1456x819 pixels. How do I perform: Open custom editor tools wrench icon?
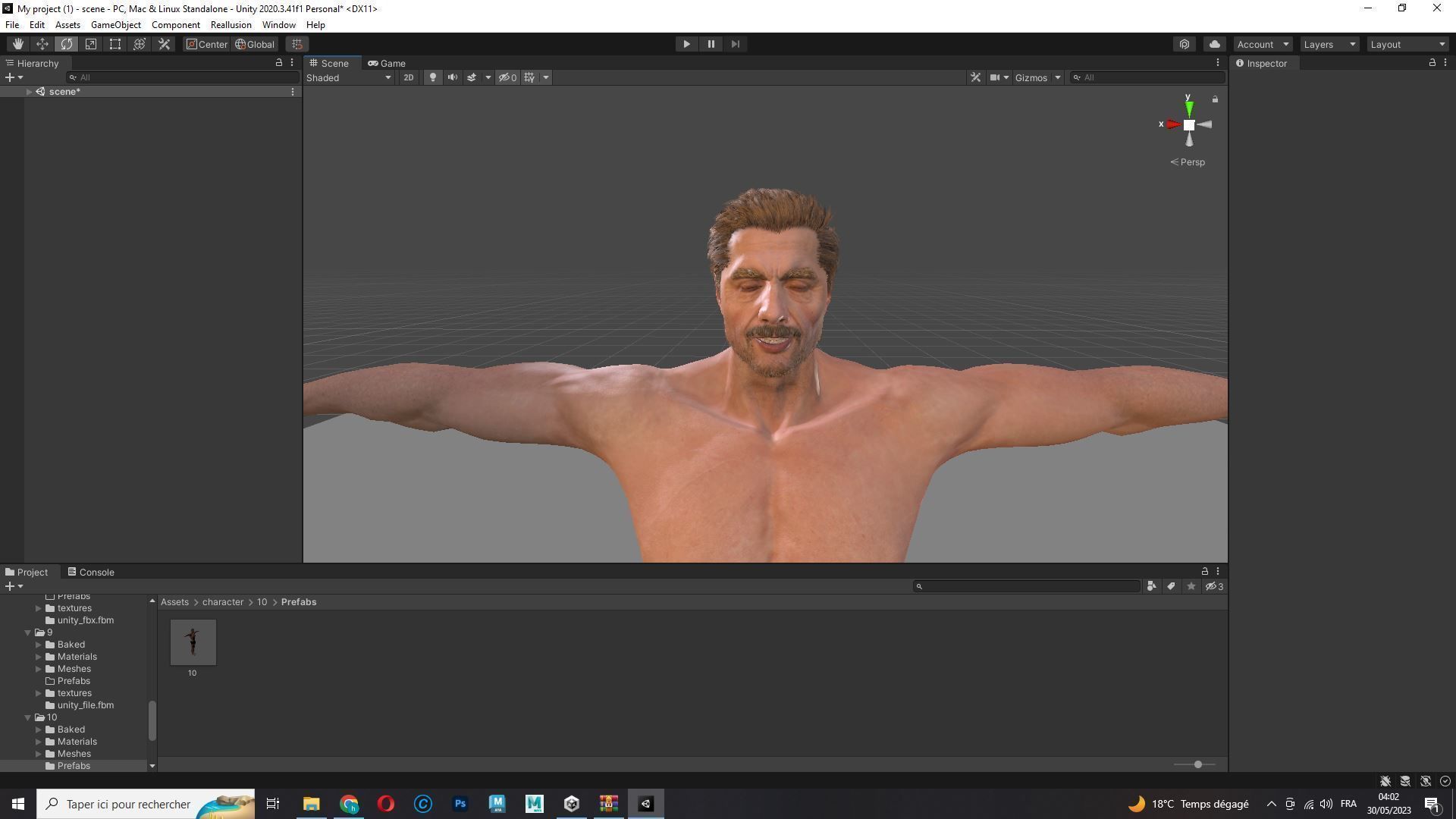(164, 44)
